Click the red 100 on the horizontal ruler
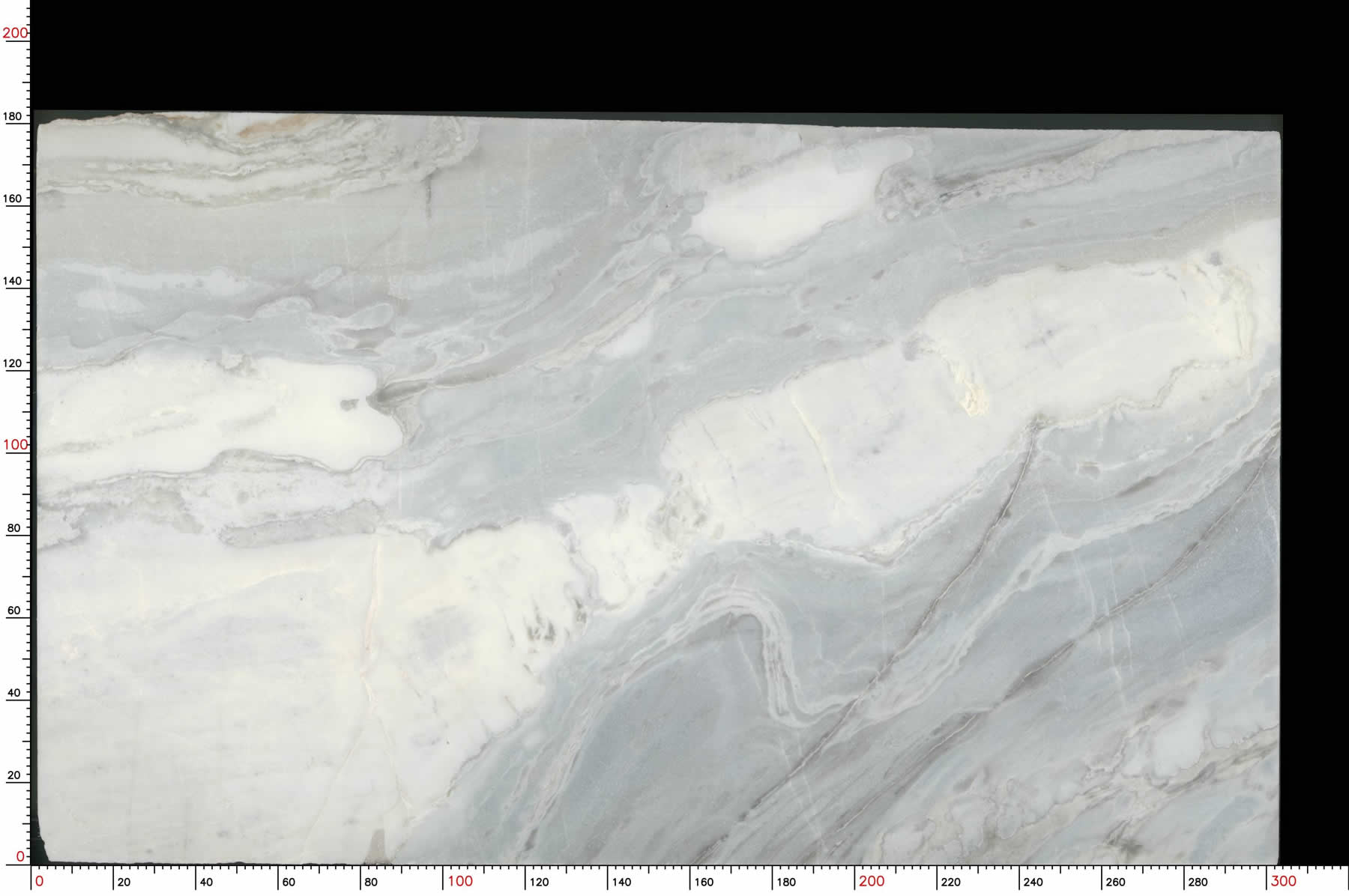The image size is (1349, 896). (x=459, y=882)
